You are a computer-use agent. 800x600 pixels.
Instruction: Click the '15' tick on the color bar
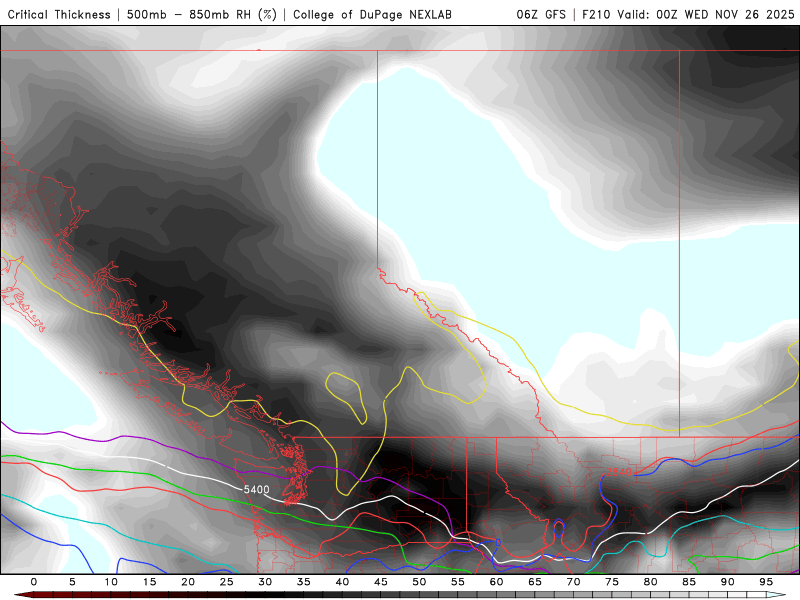point(149,582)
